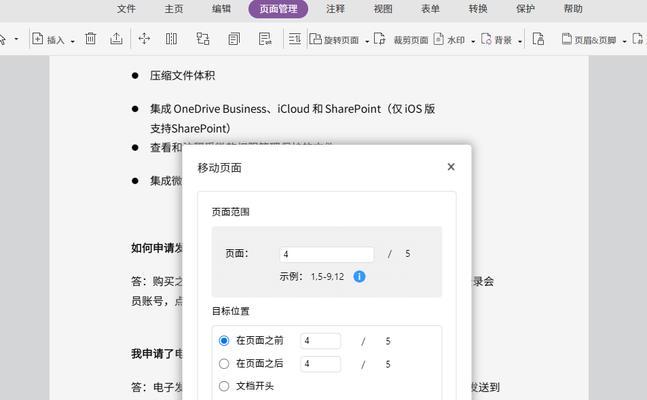Click the 水印 watermark icon
647x400 pixels.
pyautogui.click(x=439, y=39)
